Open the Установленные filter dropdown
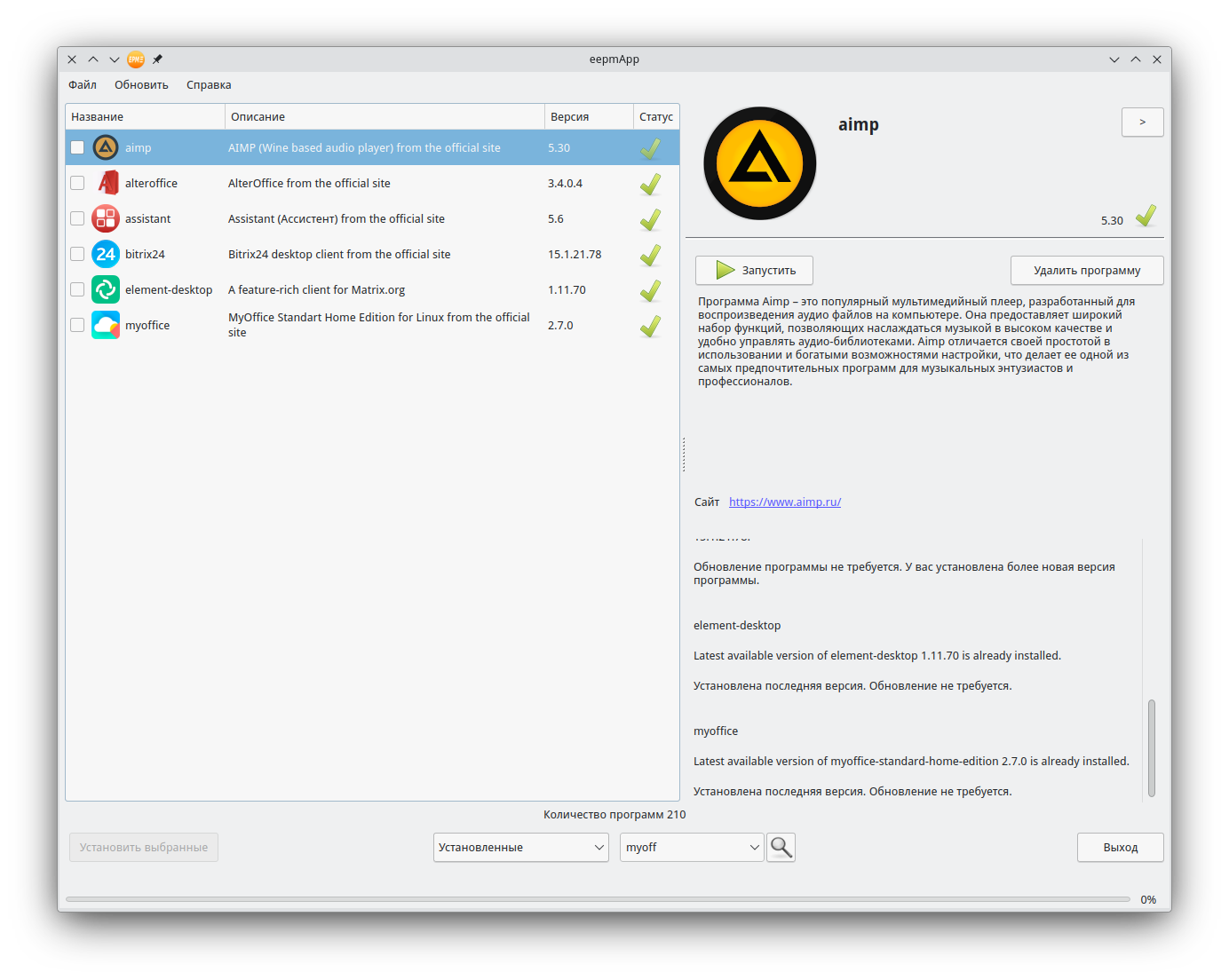Viewport: 1229px width, 980px height. tap(521, 847)
